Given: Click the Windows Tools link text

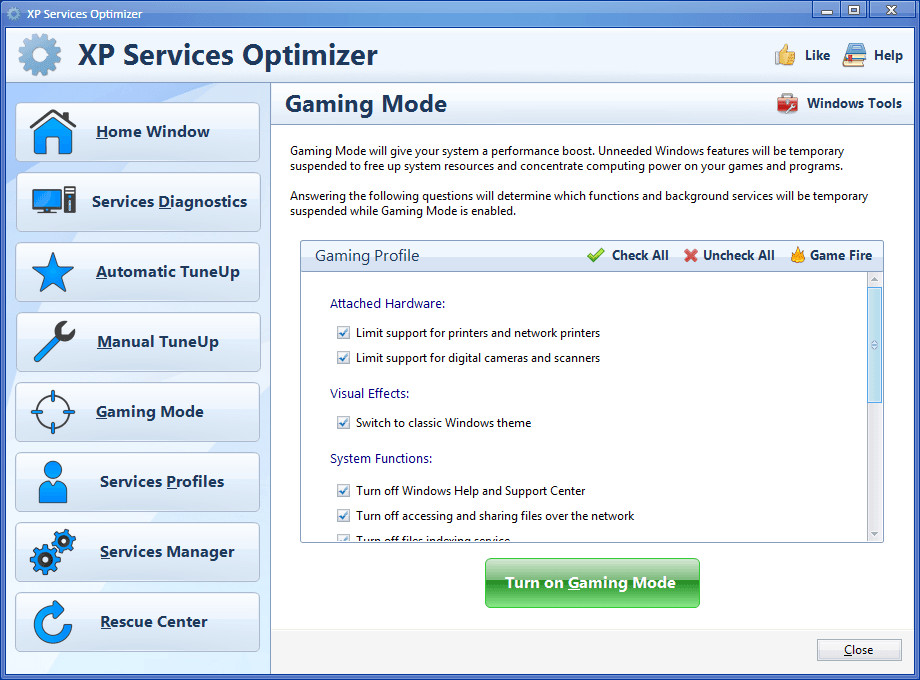Looking at the screenshot, I should coord(854,103).
